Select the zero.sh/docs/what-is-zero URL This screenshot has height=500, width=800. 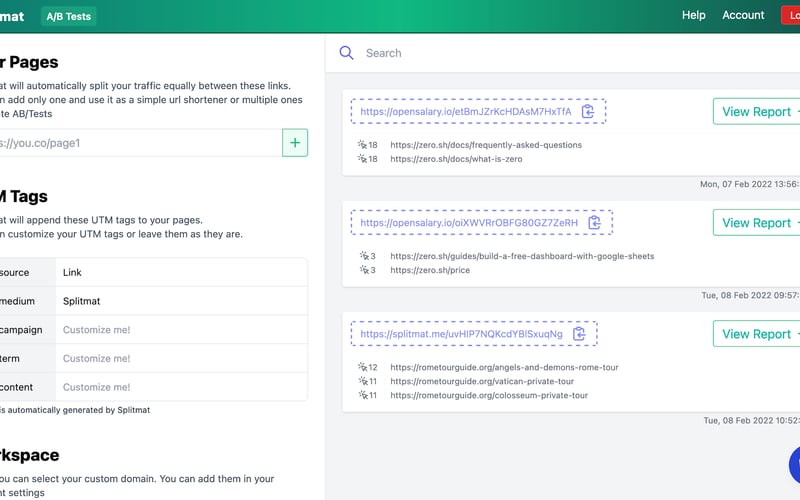(456, 159)
